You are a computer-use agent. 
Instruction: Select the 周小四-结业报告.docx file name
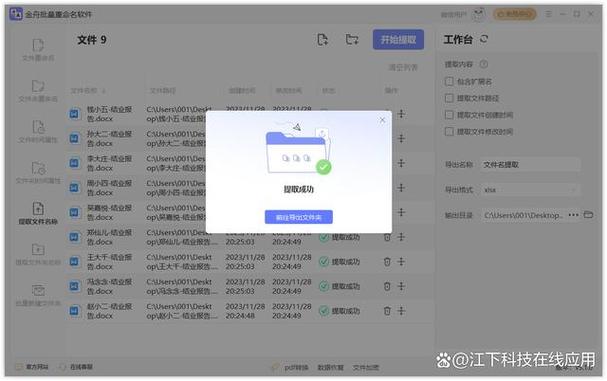pyautogui.click(x=109, y=188)
